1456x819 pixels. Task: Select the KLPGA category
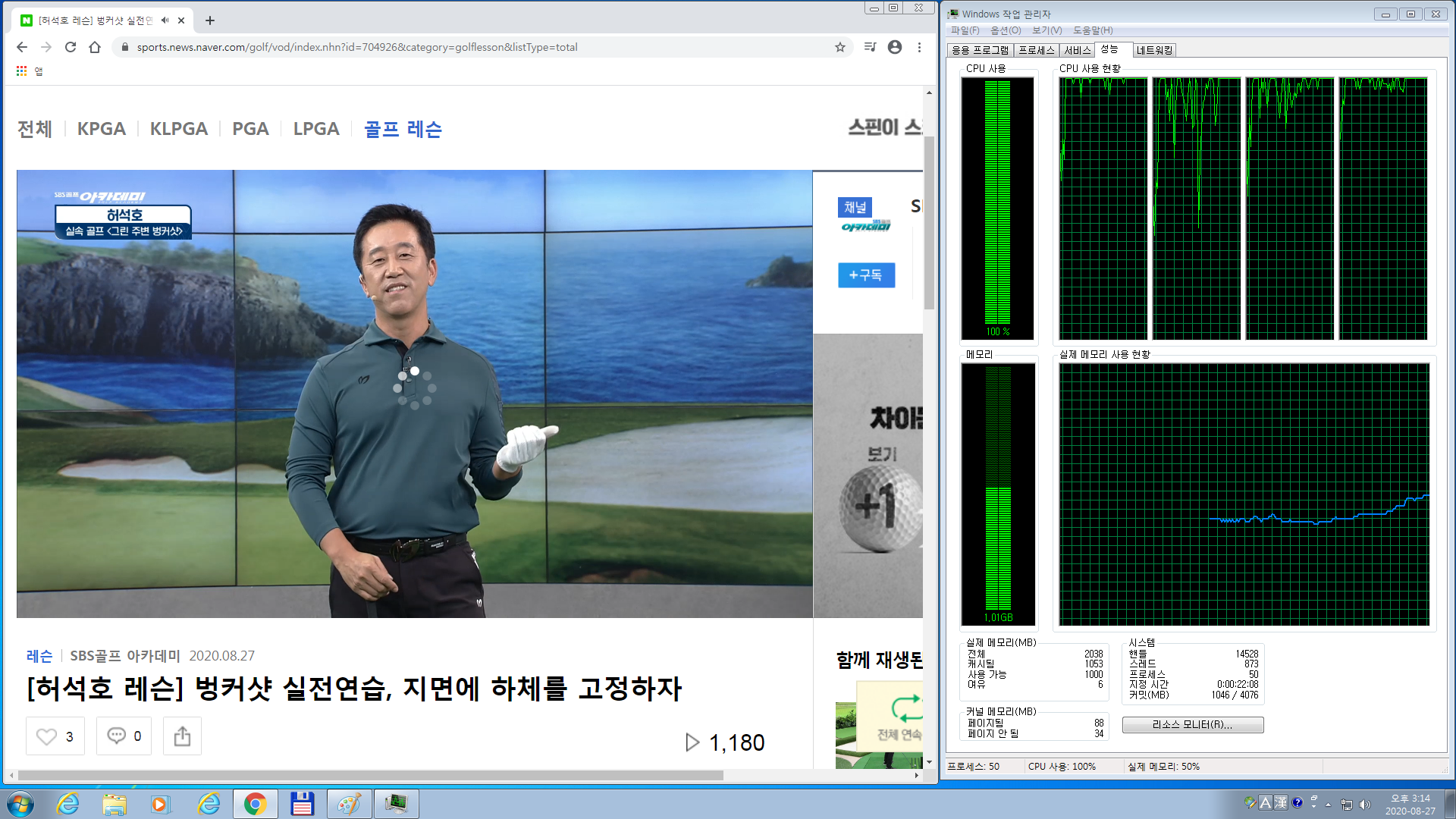[179, 129]
